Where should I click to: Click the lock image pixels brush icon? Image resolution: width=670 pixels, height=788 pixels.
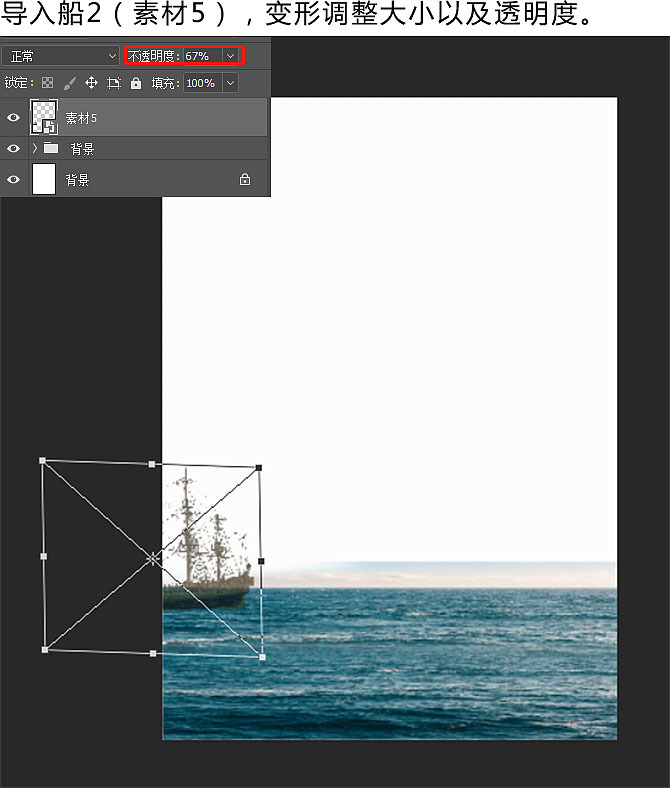pos(69,83)
